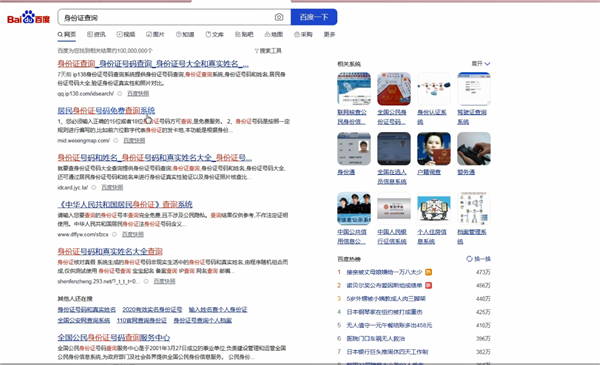Screen dimensions: 600x365
Task: Open 百度快照 for shenfenzheng.293.net result
Action: pos(165,281)
